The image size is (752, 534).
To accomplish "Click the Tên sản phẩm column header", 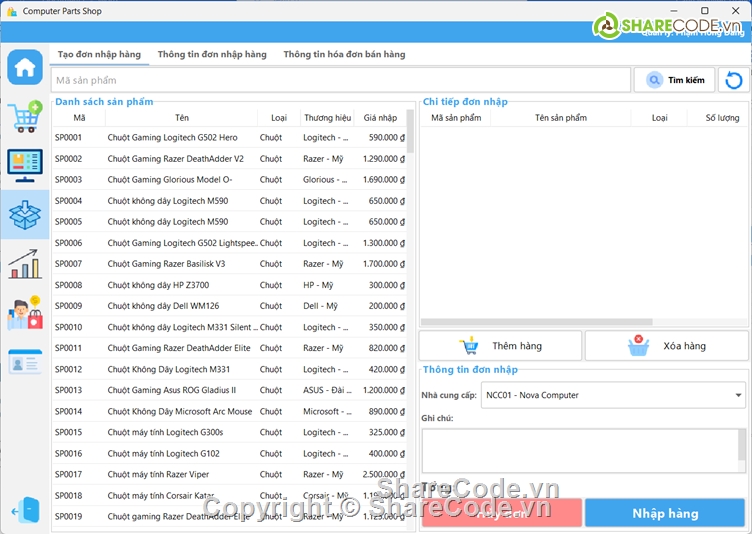I will pyautogui.click(x=561, y=118).
